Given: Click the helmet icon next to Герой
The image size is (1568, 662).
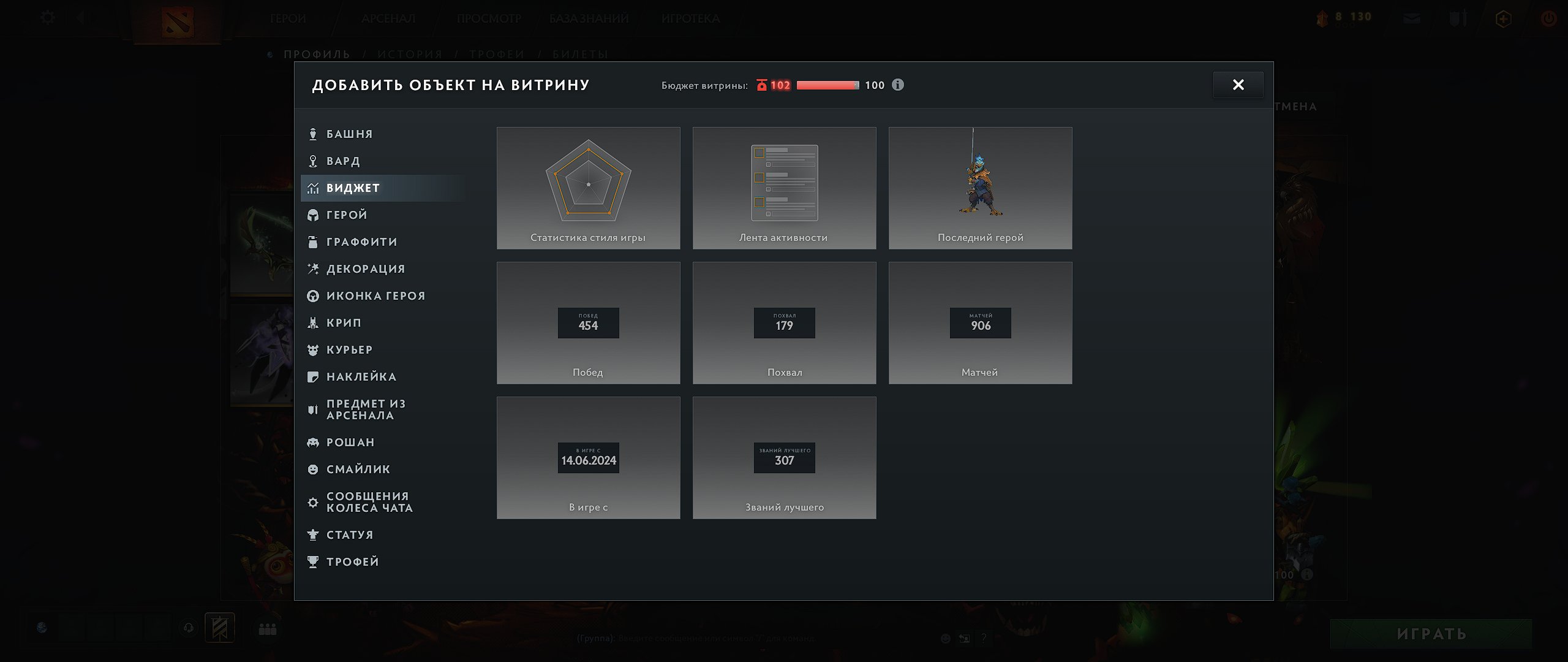Looking at the screenshot, I should click(313, 215).
